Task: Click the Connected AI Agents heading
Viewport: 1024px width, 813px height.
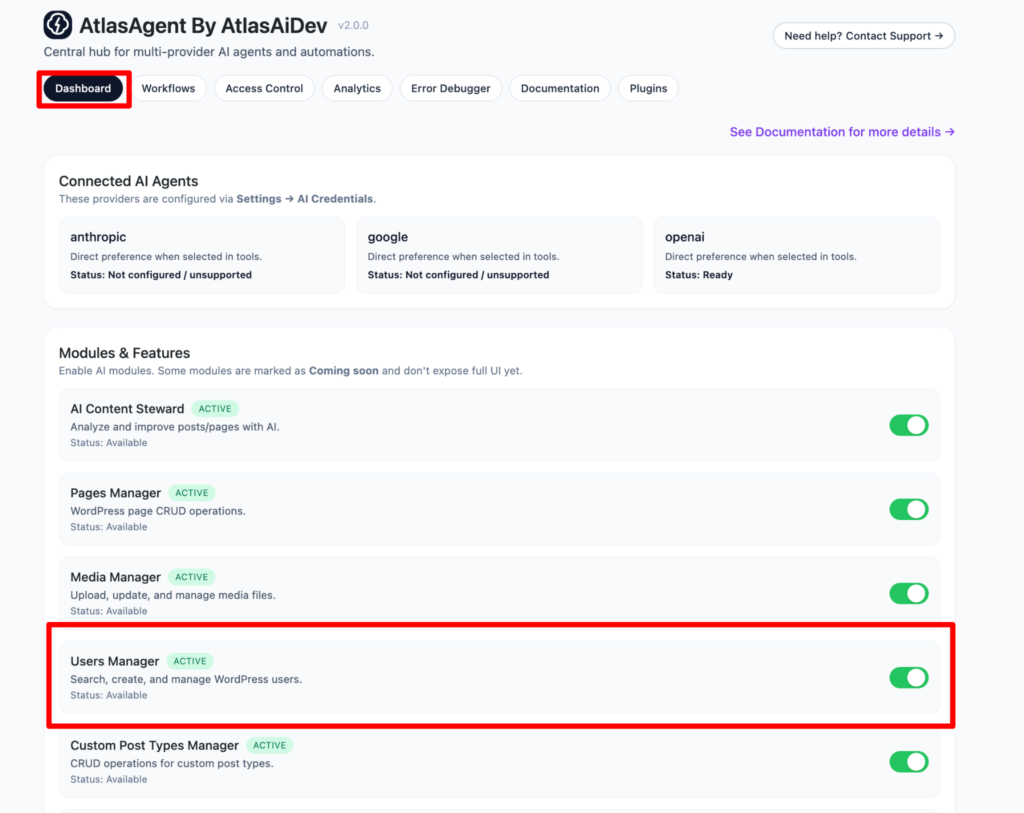Action: pyautogui.click(x=129, y=181)
